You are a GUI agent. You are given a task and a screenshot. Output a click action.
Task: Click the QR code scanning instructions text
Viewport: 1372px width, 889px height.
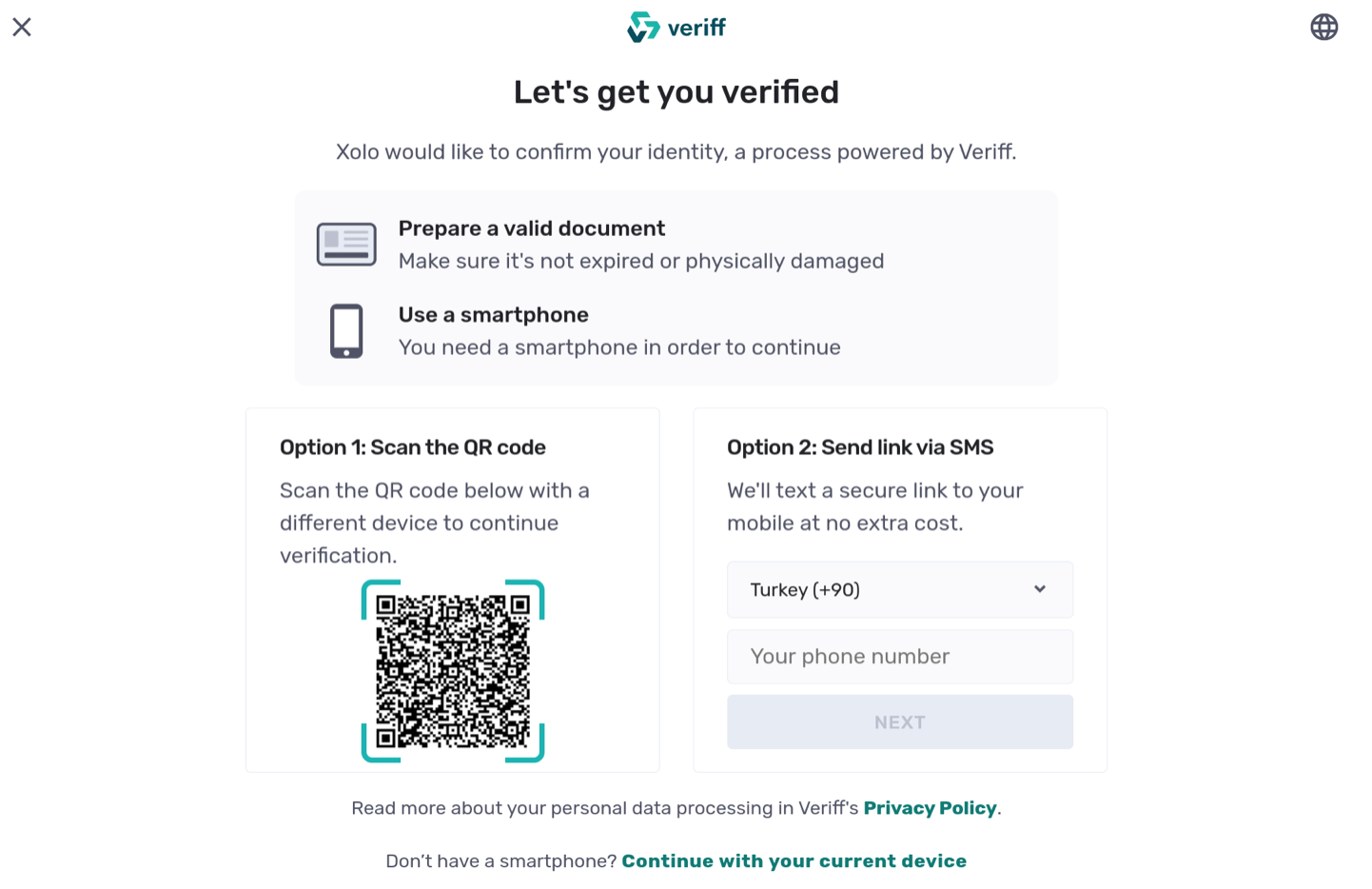[x=435, y=523]
